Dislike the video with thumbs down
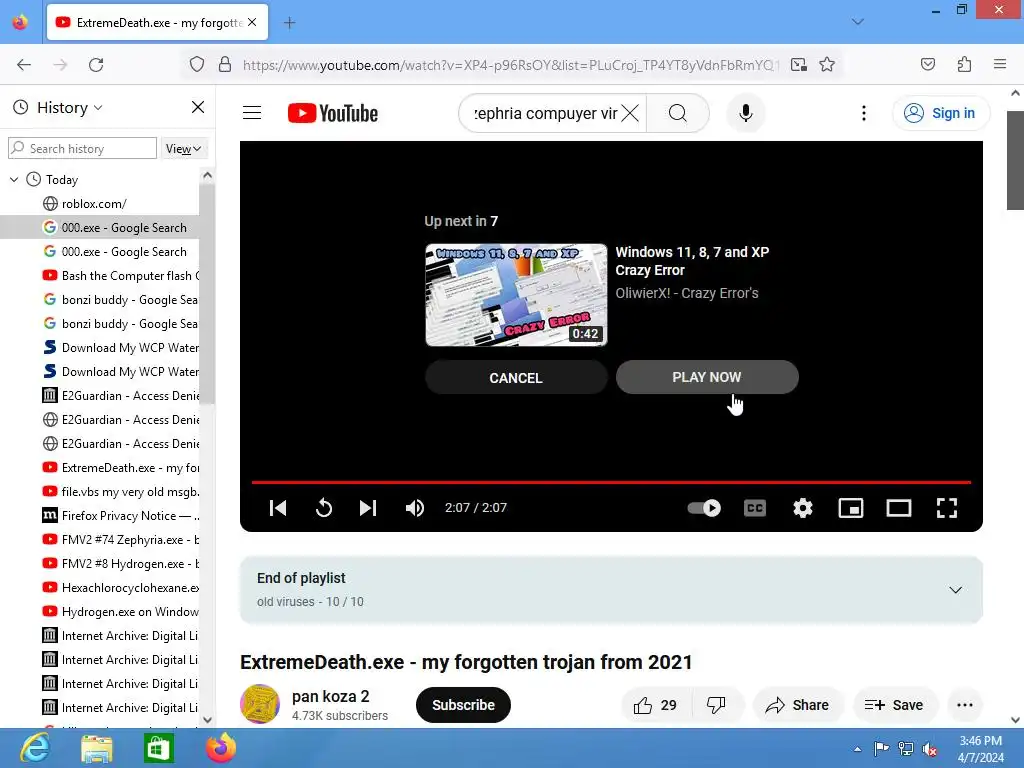Image resolution: width=1024 pixels, height=768 pixels. tap(716, 705)
